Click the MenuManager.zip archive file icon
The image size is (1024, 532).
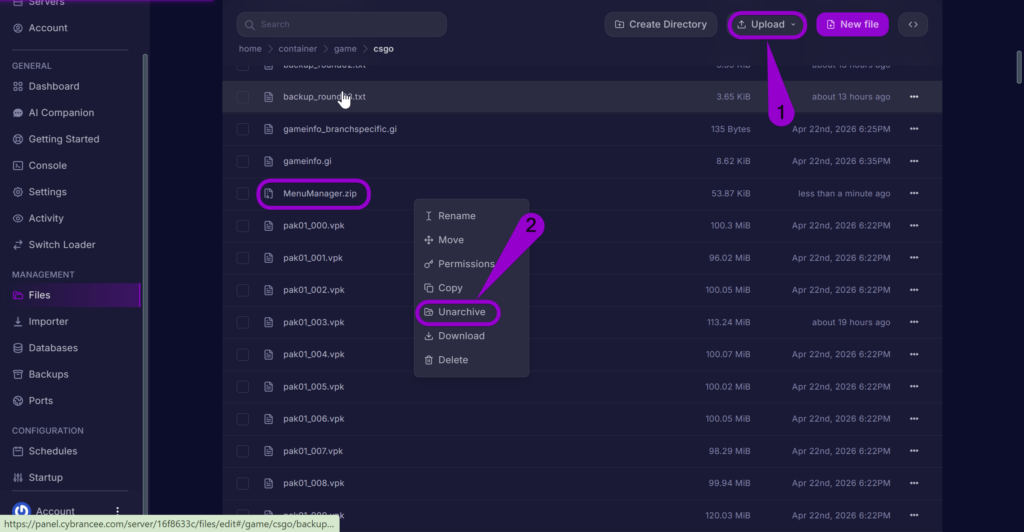coord(268,193)
